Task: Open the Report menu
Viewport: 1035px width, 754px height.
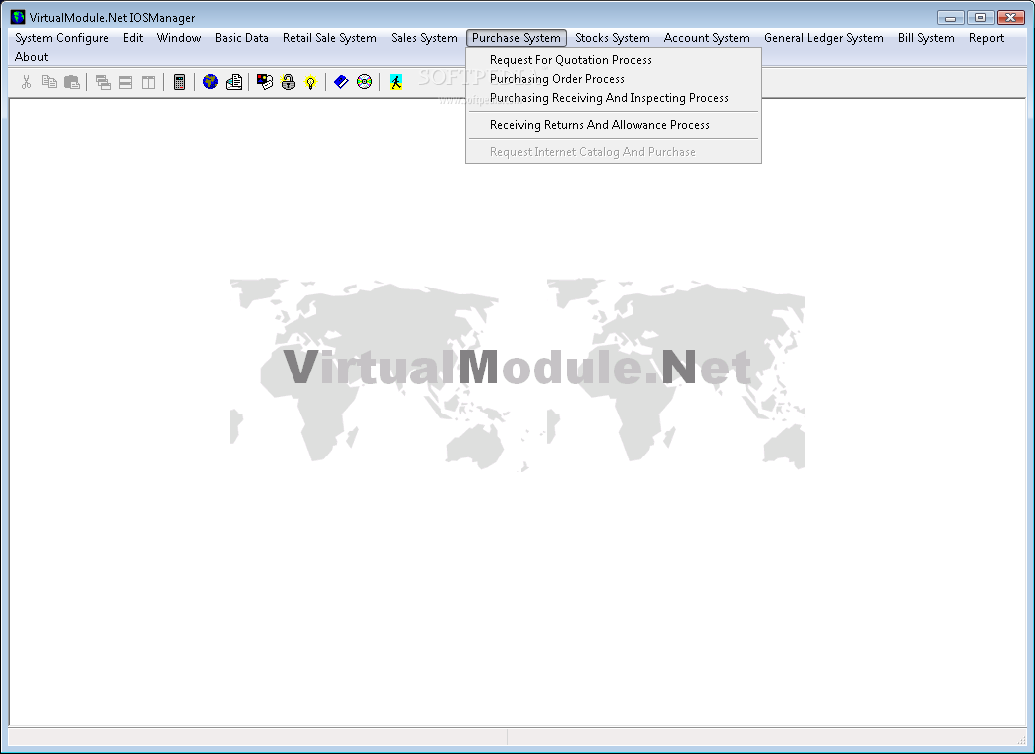Action: [x=986, y=38]
